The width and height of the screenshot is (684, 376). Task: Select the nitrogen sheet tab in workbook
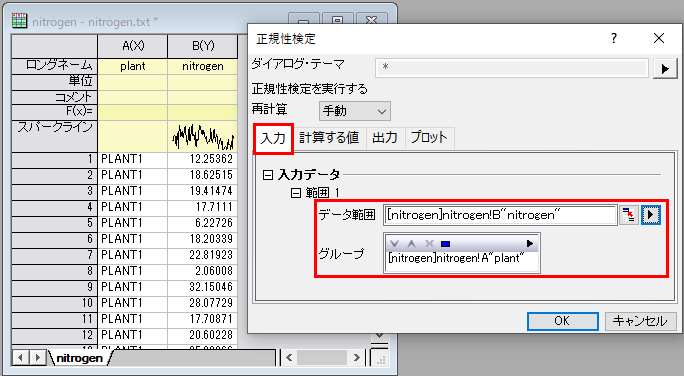pyautogui.click(x=79, y=358)
